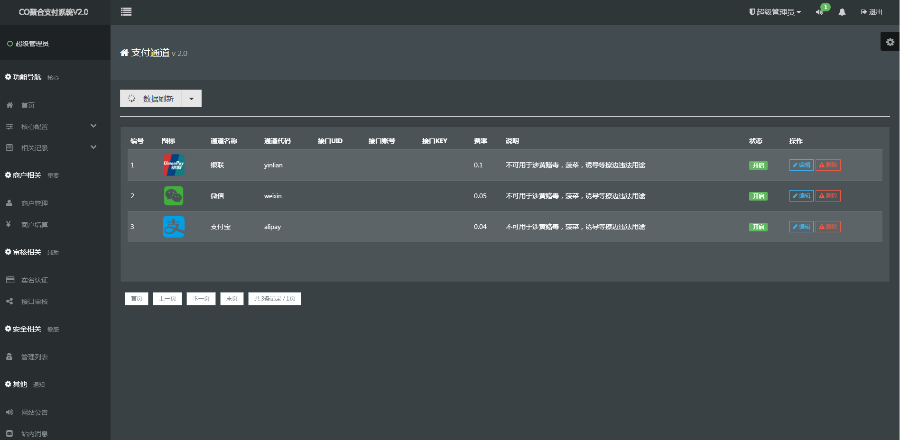Click the 超级管理员 online status in sidebar
The height and width of the screenshot is (440, 900).
28,44
